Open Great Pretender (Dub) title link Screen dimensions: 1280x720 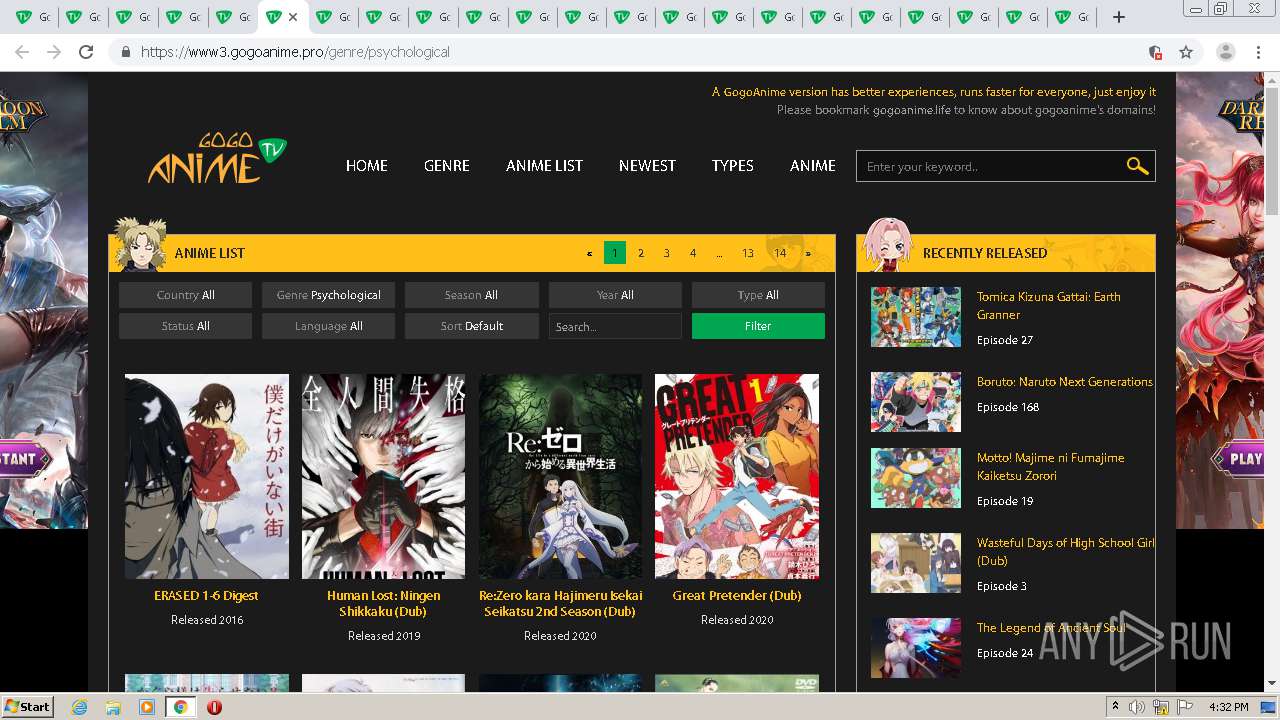pyautogui.click(x=737, y=595)
